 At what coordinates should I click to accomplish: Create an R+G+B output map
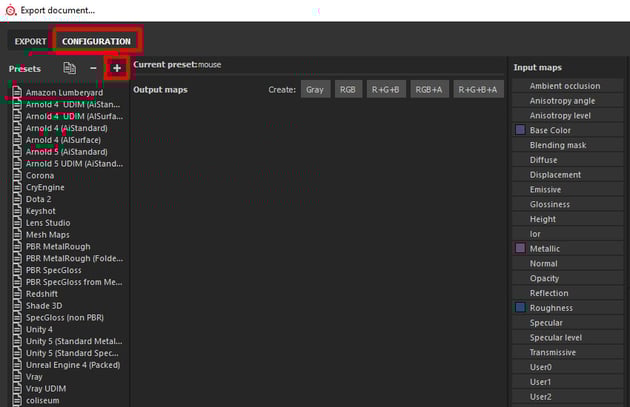click(x=386, y=90)
